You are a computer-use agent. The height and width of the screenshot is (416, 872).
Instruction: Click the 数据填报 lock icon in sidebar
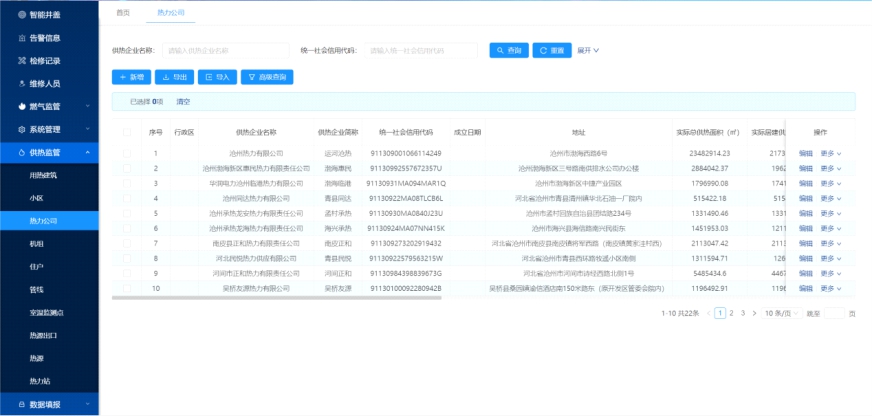pos(22,404)
